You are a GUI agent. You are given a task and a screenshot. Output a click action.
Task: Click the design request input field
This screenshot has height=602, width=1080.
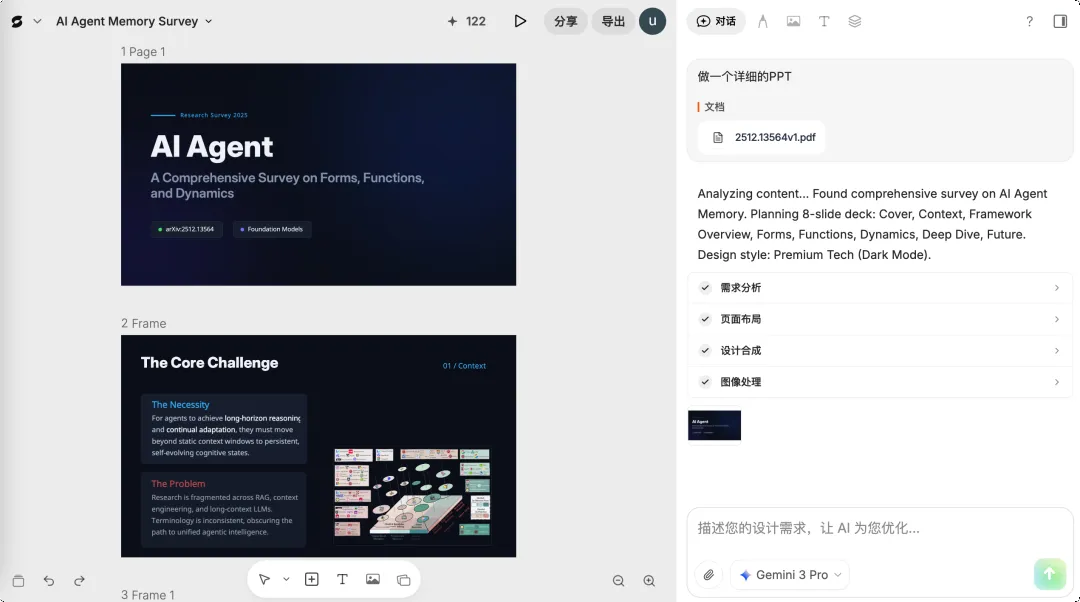click(x=880, y=528)
